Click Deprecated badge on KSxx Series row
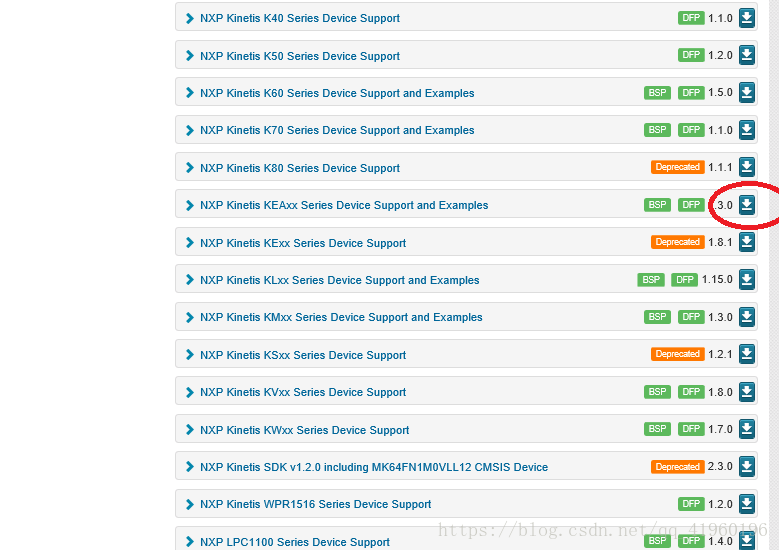The height and width of the screenshot is (550, 779). [x=677, y=354]
